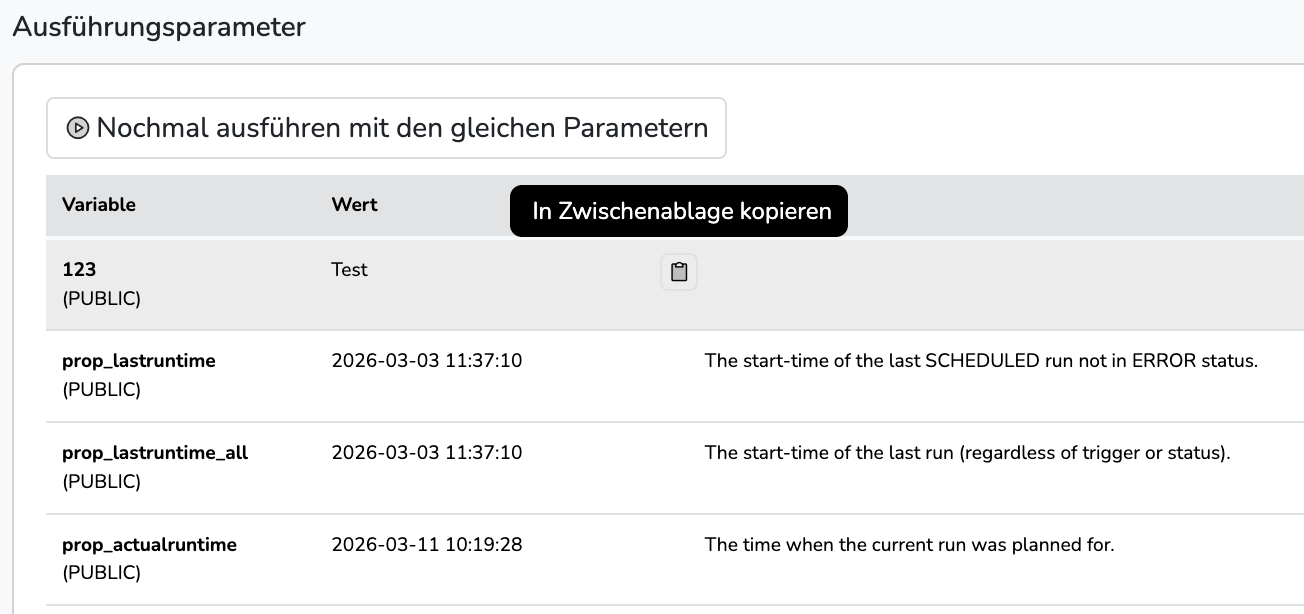Click play icon in rerun button
This screenshot has height=614, width=1304.
pyautogui.click(x=77, y=128)
